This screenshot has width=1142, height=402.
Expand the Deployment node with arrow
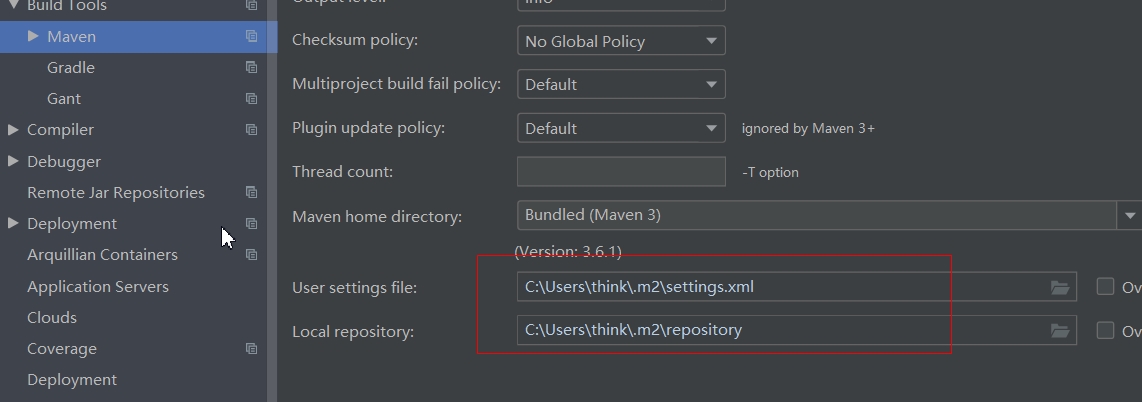pyautogui.click(x=13, y=223)
